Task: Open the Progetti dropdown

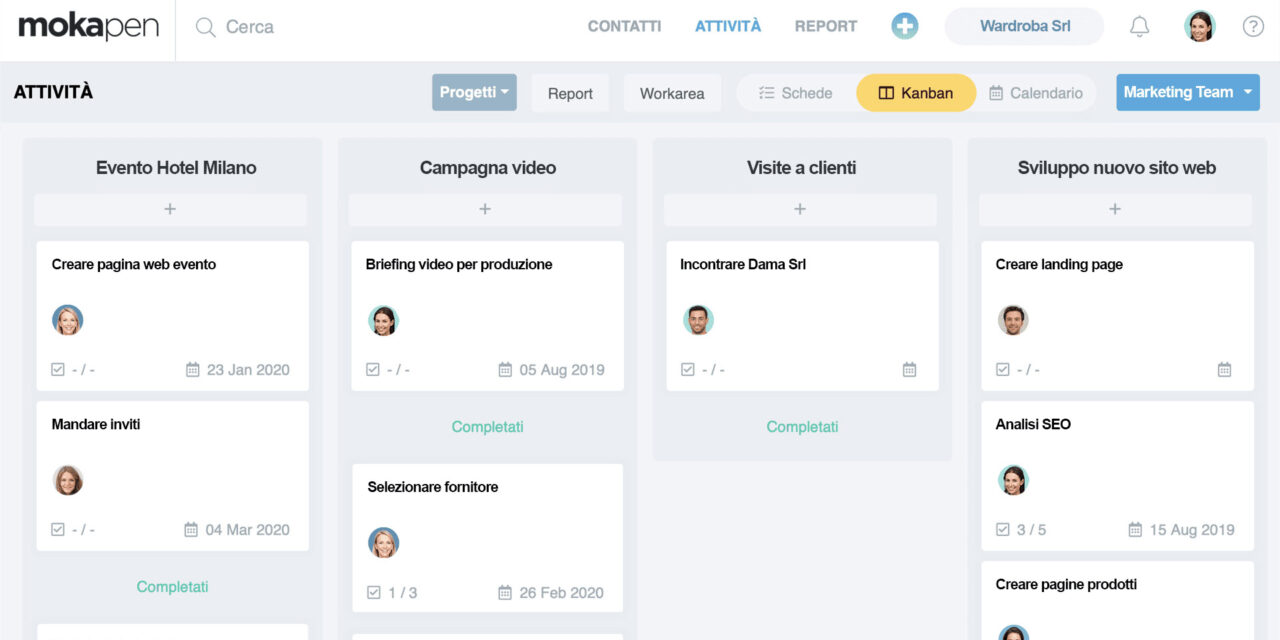Action: pyautogui.click(x=474, y=91)
